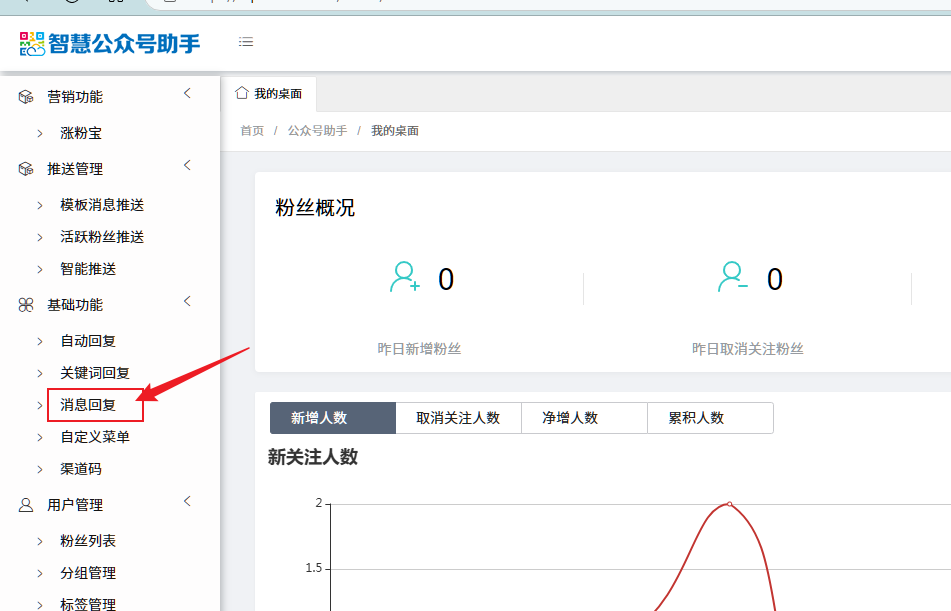Click the new fans user-plus icon
This screenshot has width=951, height=611.
tap(404, 277)
